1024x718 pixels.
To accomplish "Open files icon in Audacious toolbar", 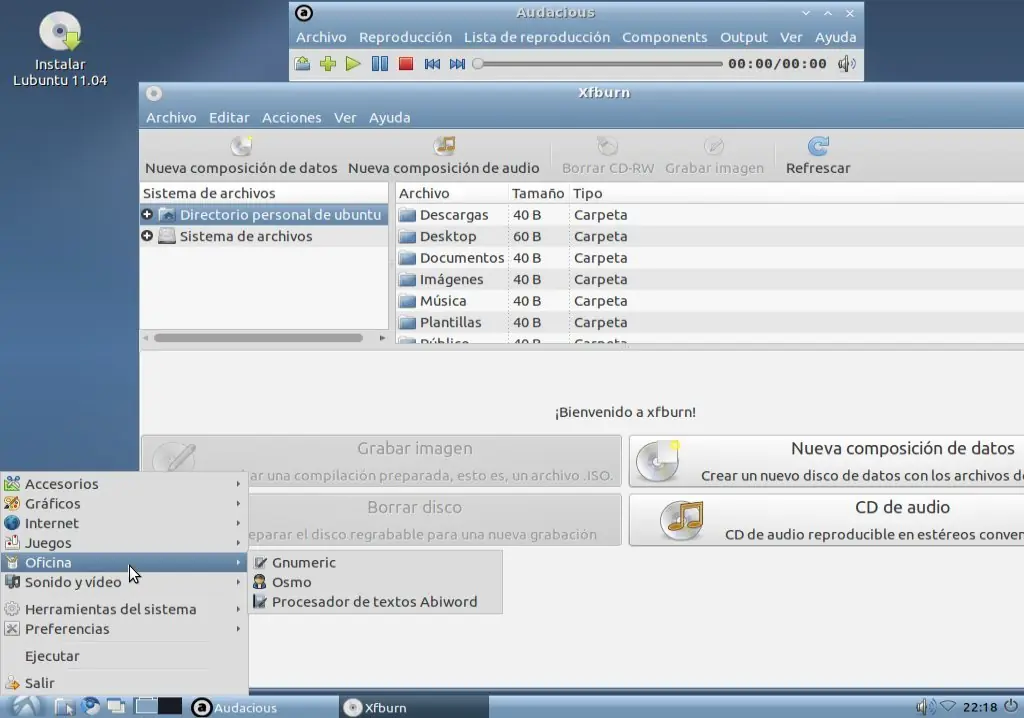I will click(x=302, y=63).
